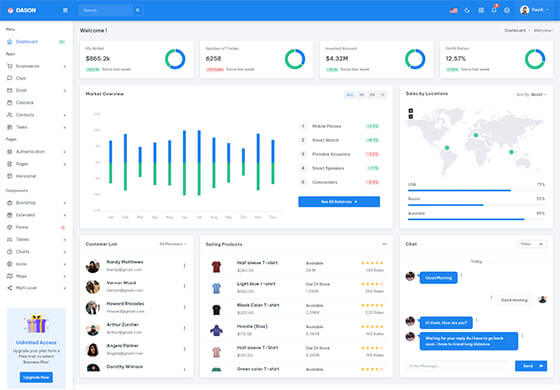Image resolution: width=560 pixels, height=390 pixels.
Task: Click into the header search field
Action: pos(106,10)
